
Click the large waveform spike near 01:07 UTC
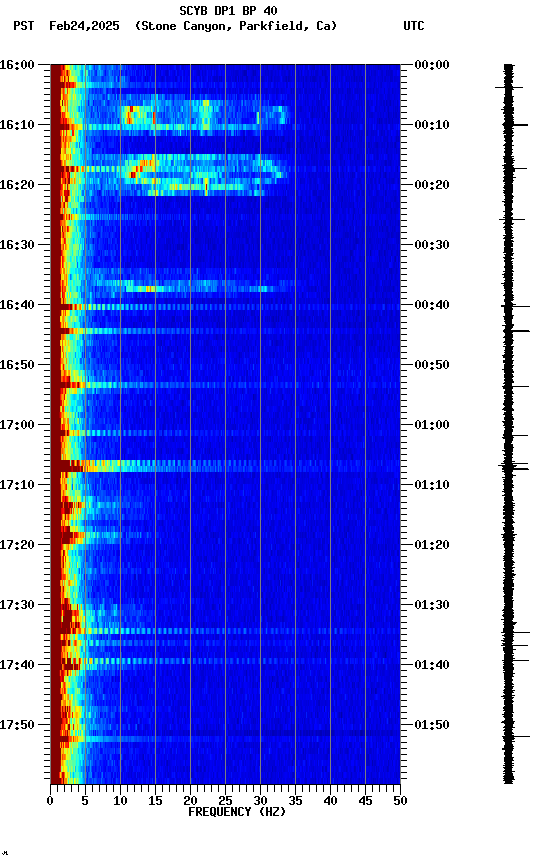coord(513,467)
